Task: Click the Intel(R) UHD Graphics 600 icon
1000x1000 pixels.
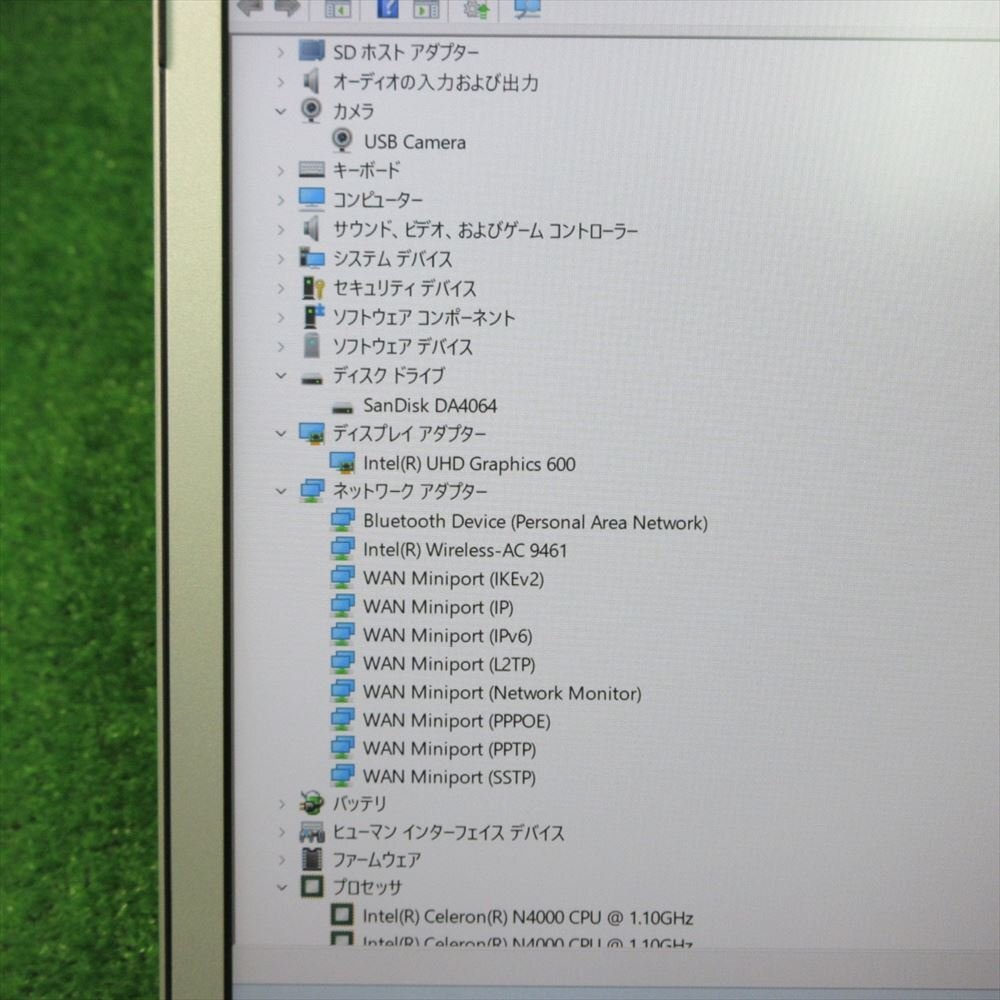Action: click(342, 462)
